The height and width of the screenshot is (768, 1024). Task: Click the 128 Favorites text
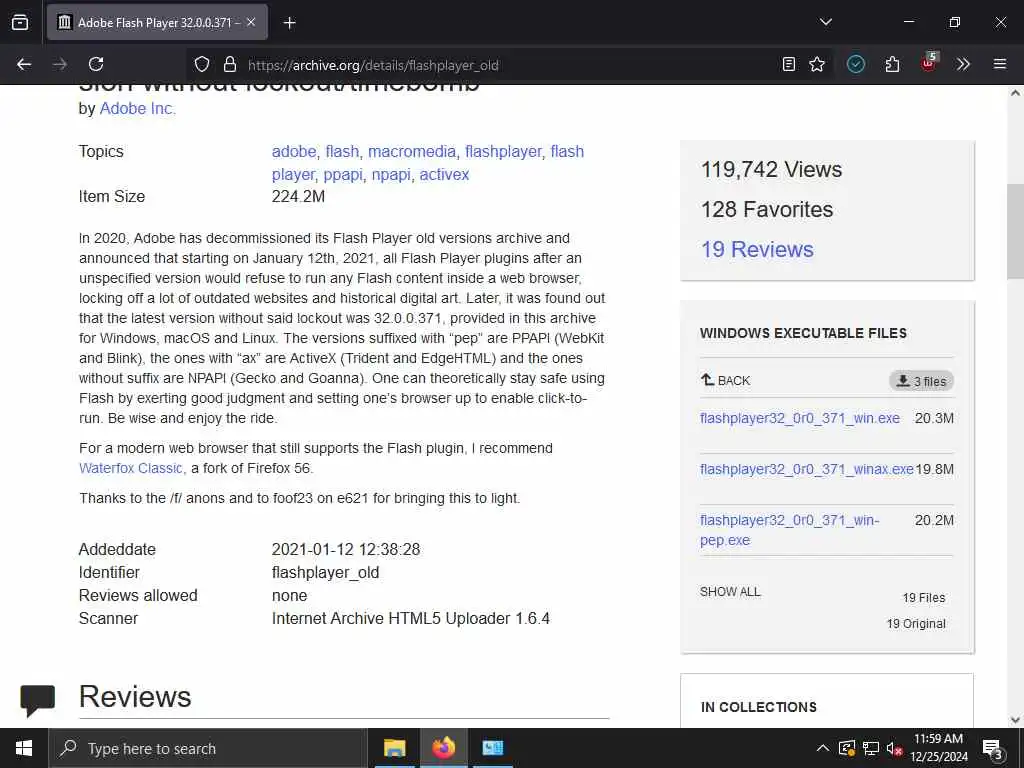pos(767,210)
